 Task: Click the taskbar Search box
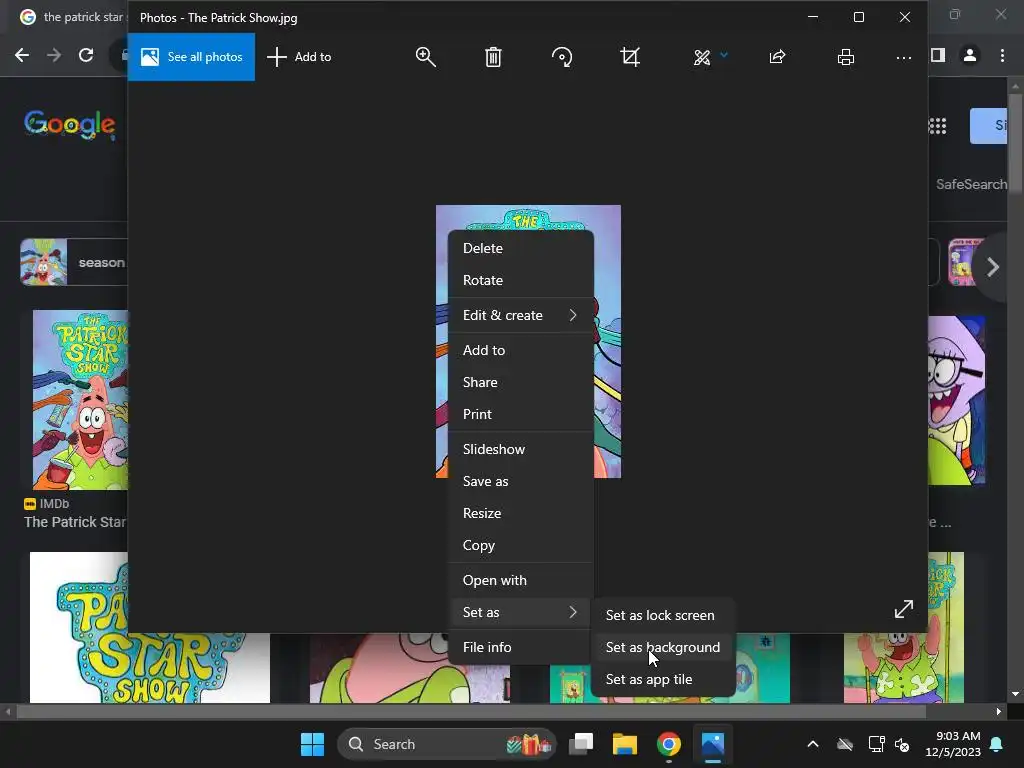tap(447, 744)
